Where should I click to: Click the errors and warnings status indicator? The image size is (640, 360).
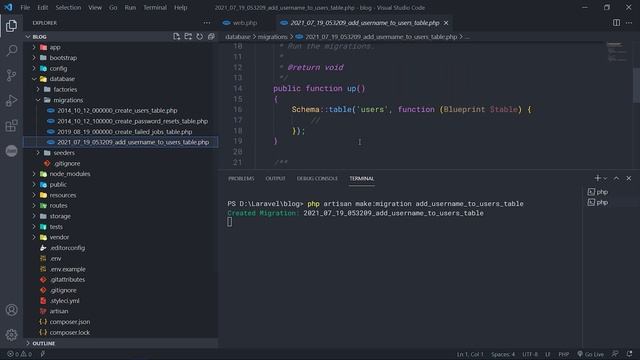pos(19,354)
